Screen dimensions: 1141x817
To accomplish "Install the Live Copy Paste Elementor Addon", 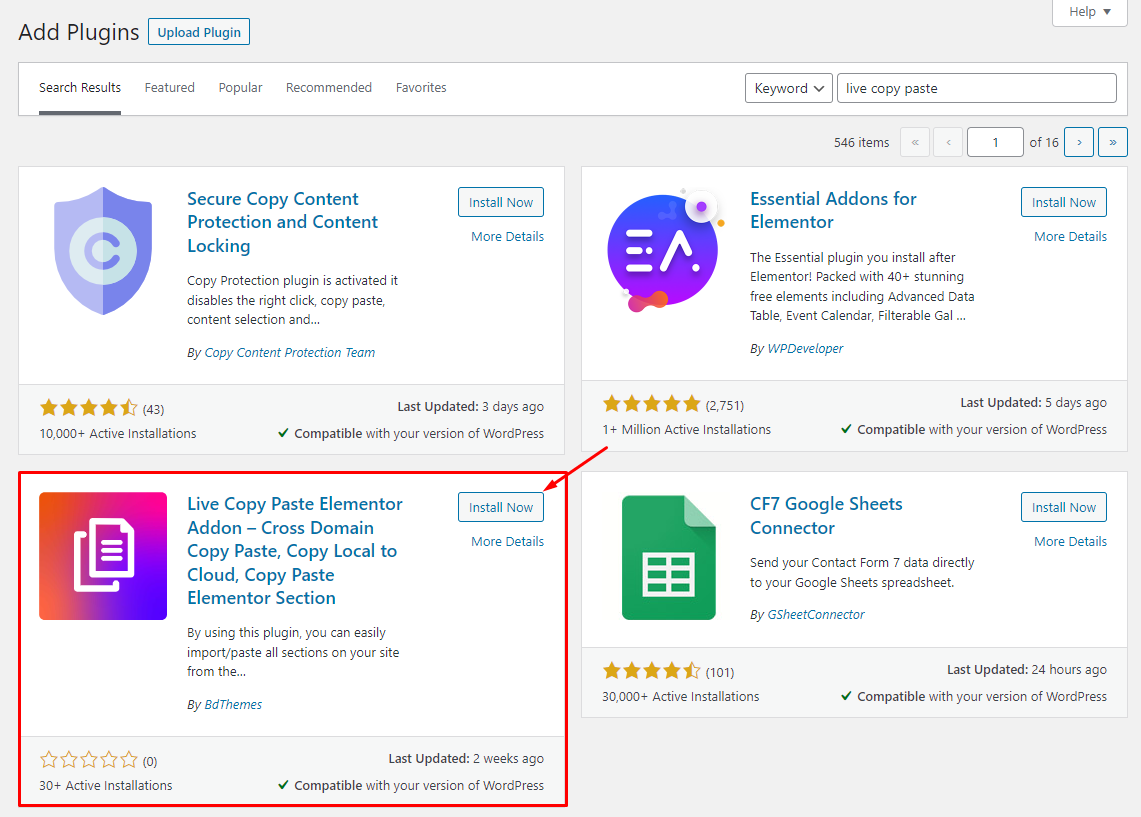I will (500, 507).
